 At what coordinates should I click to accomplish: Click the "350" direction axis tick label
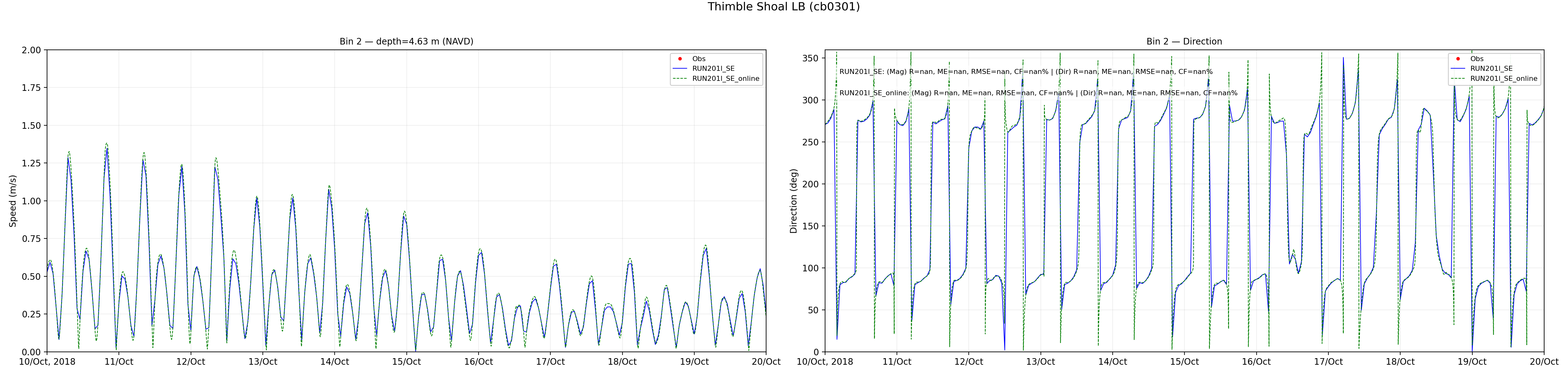coord(811,58)
